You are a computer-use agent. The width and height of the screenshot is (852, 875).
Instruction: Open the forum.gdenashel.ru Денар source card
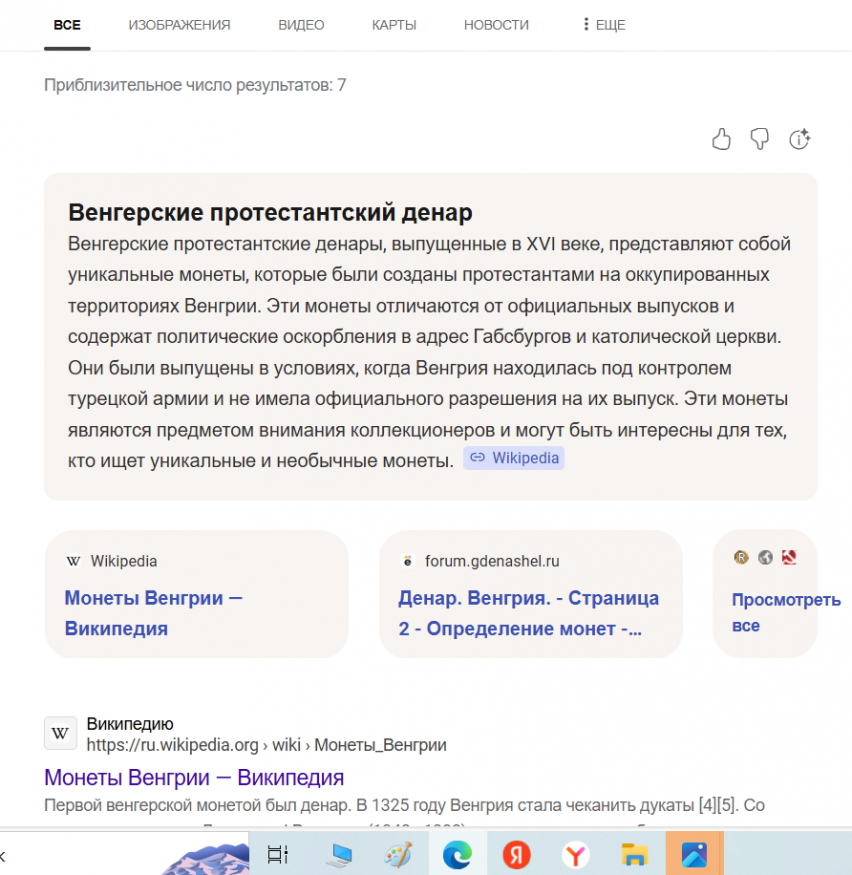(x=530, y=594)
